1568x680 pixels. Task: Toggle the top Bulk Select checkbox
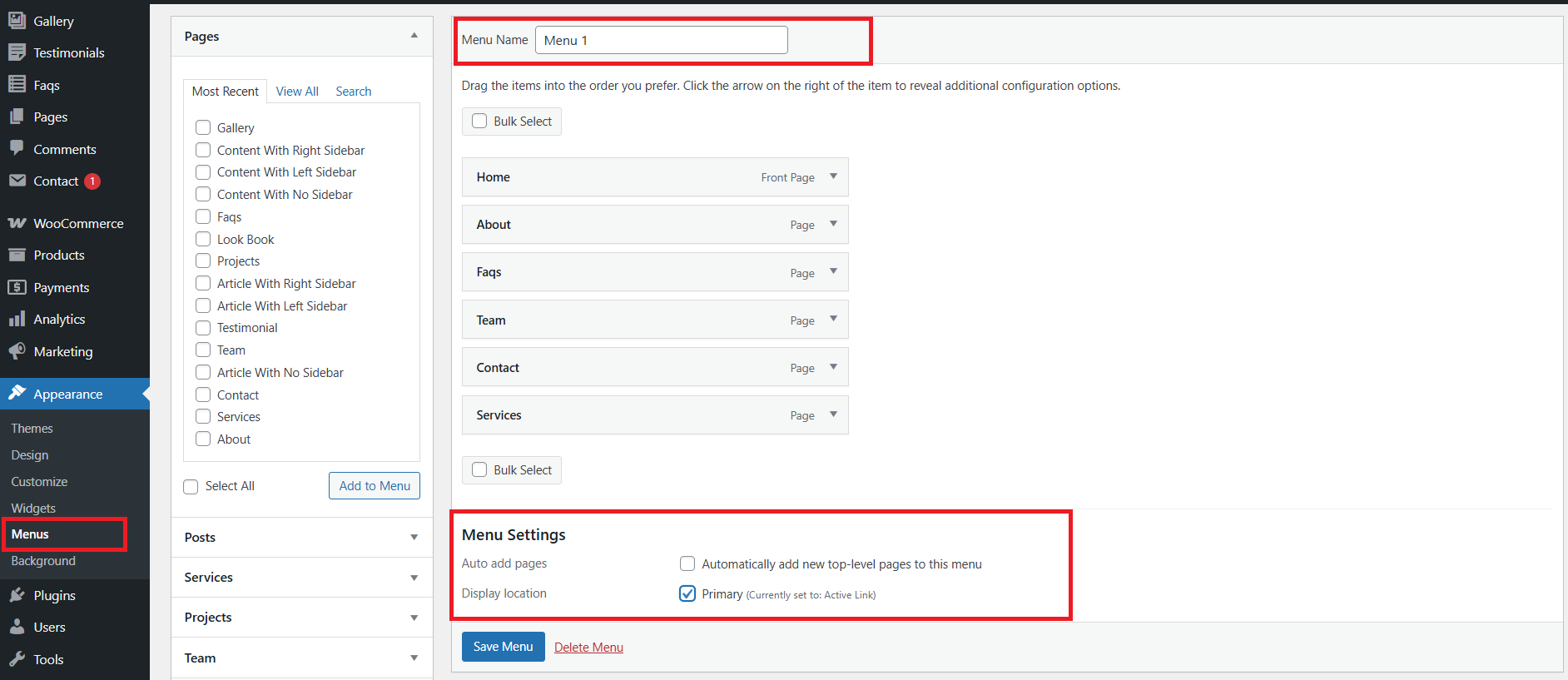tap(479, 121)
